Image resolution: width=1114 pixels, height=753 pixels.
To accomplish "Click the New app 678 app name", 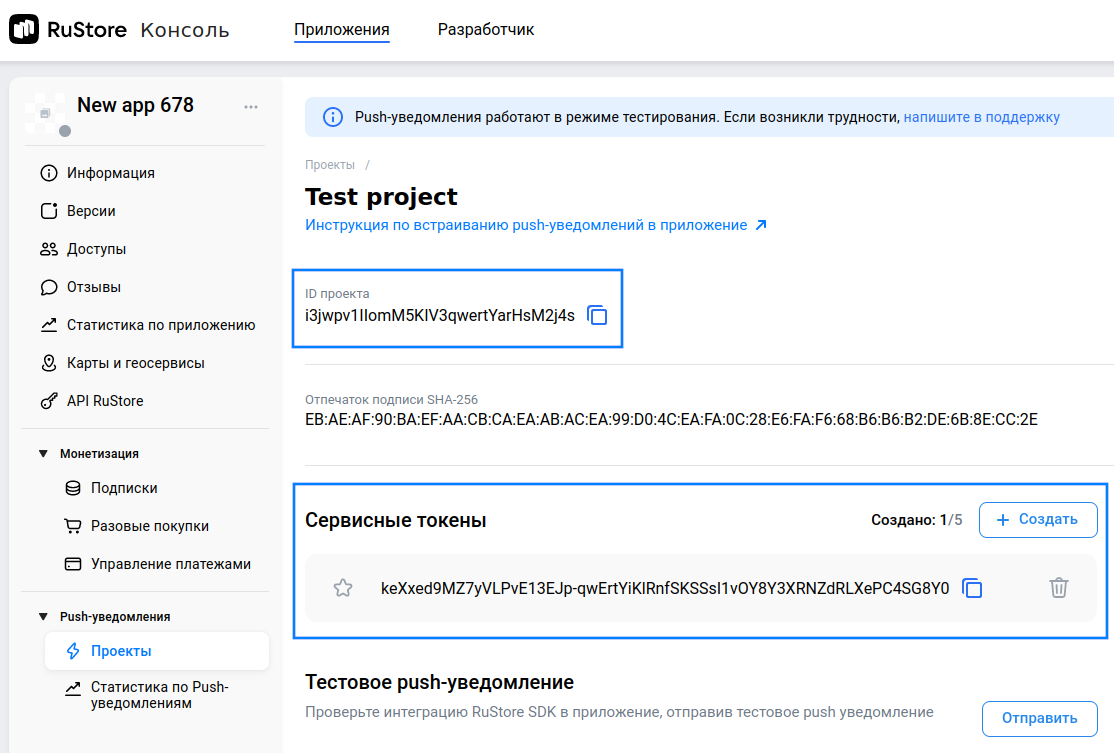I will pyautogui.click(x=135, y=105).
